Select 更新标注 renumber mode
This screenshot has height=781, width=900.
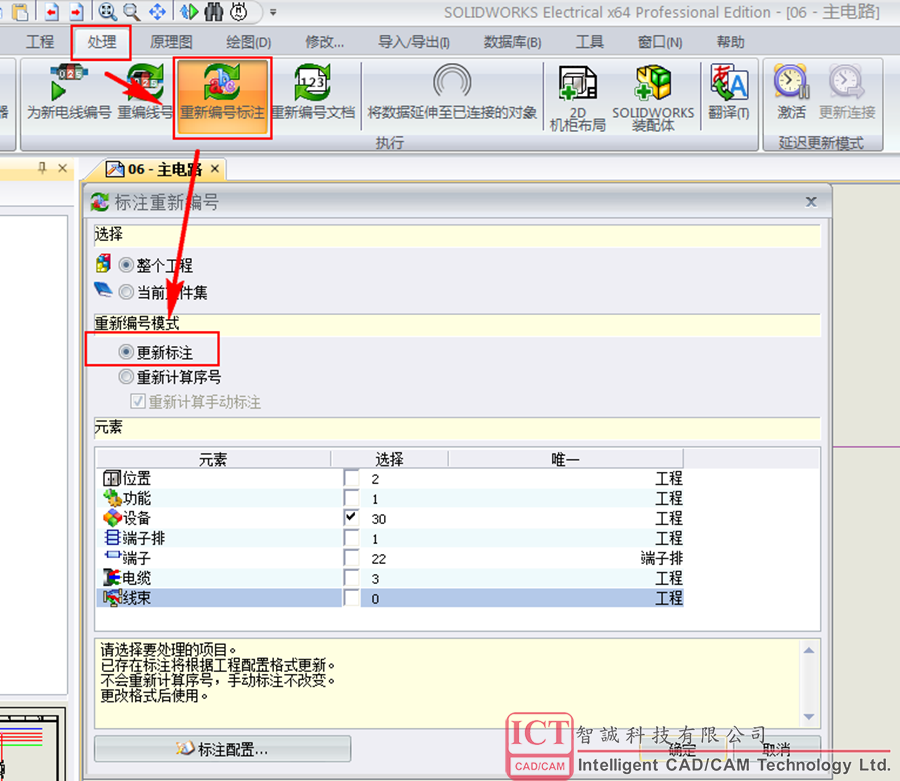coord(126,352)
